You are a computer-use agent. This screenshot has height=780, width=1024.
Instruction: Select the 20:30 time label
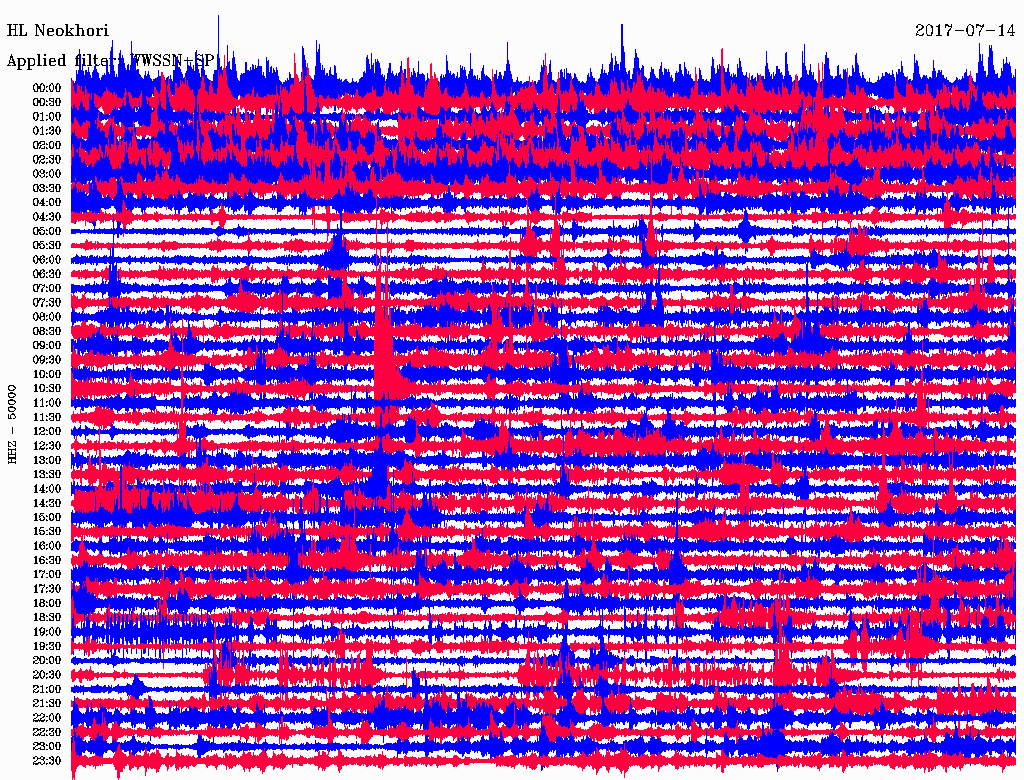coord(47,675)
